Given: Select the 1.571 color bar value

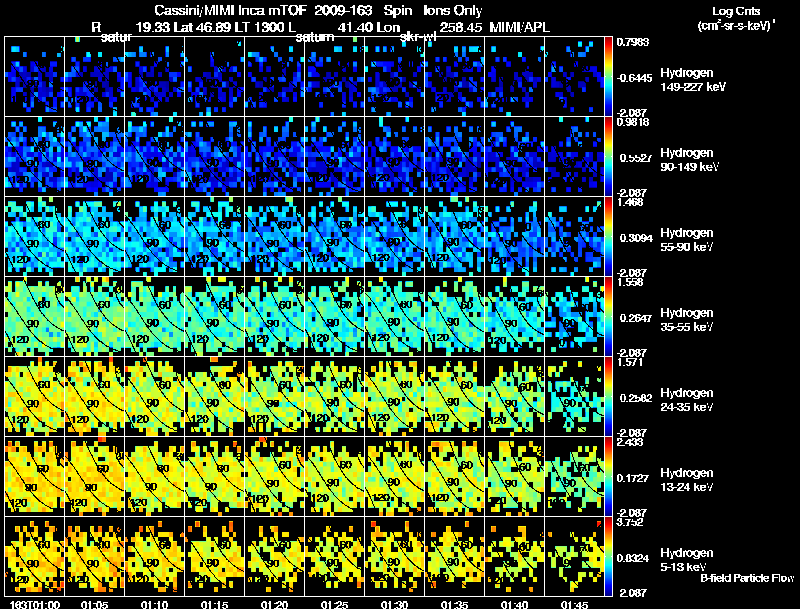Looking at the screenshot, I should click(x=630, y=362).
